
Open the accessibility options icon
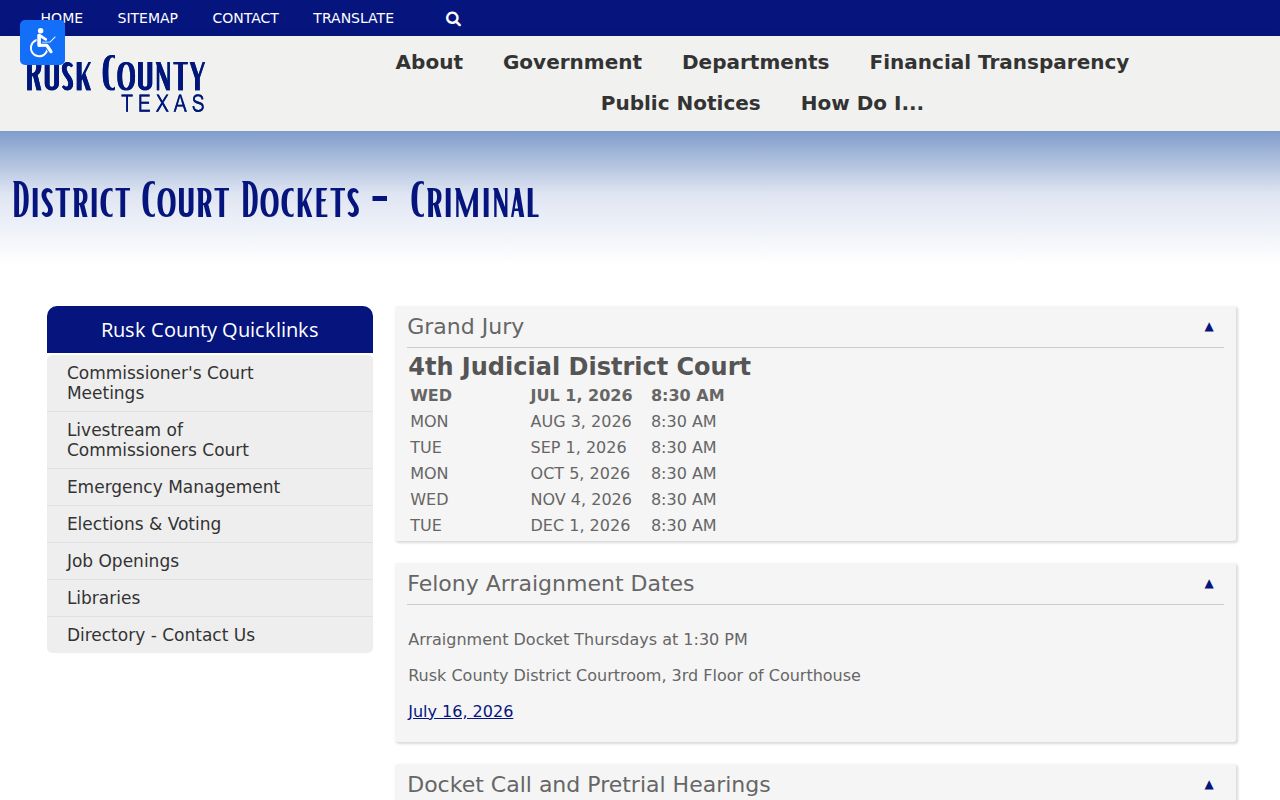coord(42,42)
